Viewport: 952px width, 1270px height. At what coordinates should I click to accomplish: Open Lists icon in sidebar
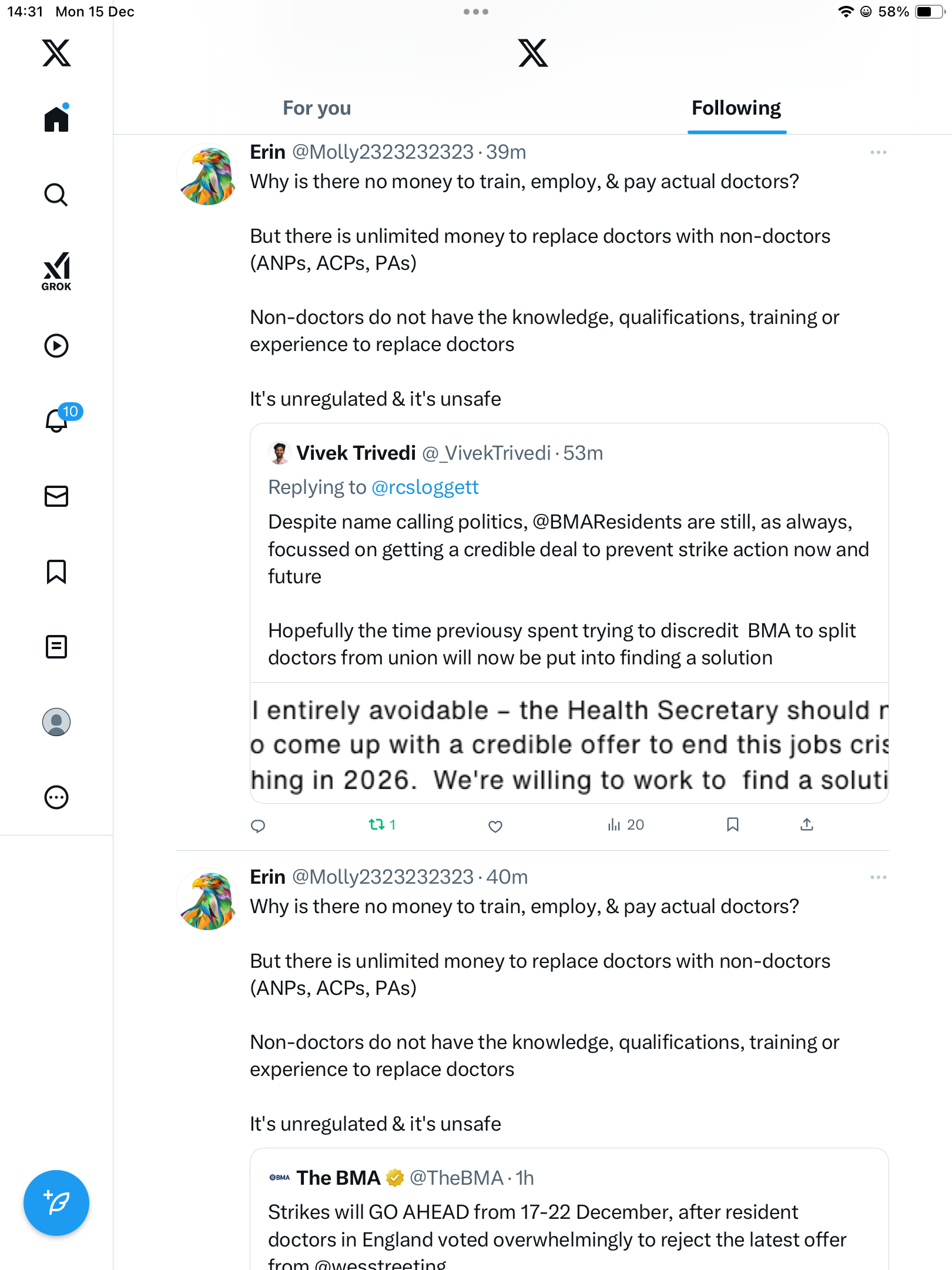[x=56, y=647]
